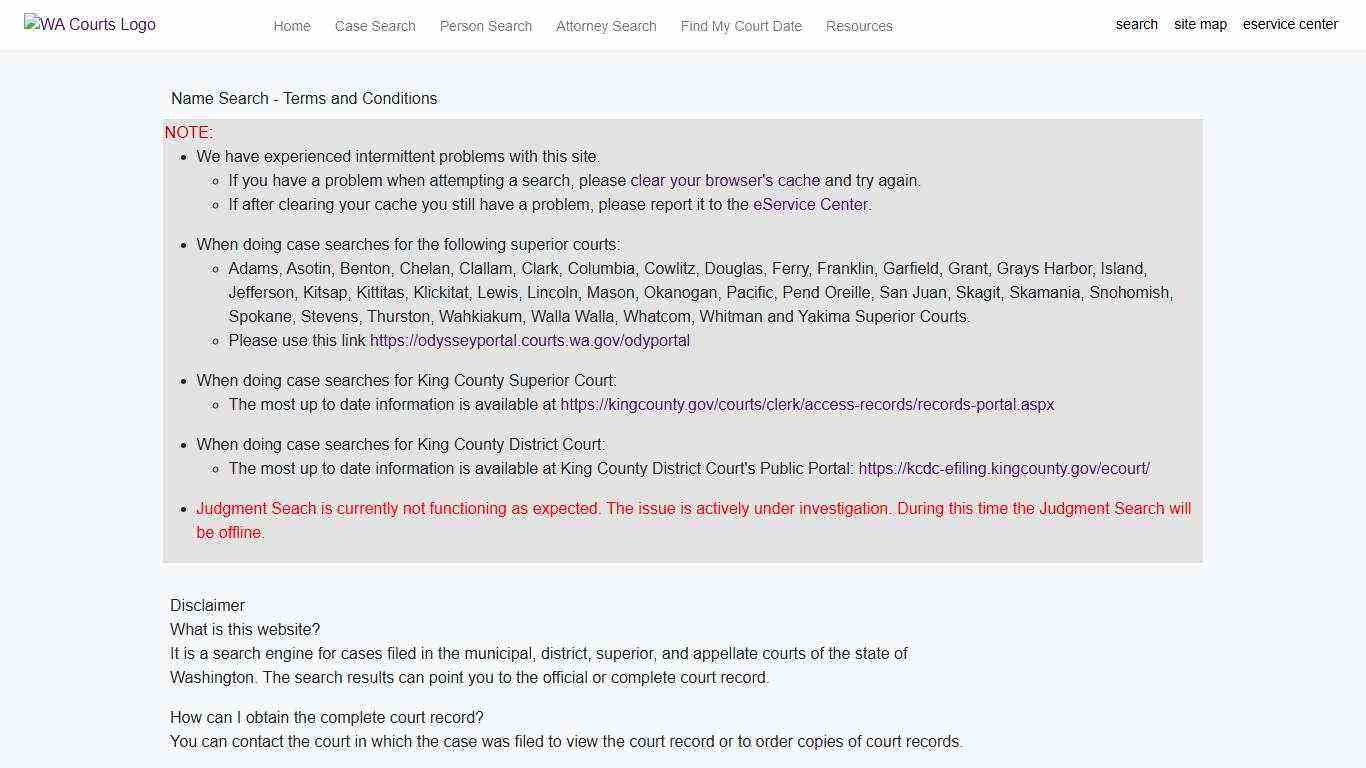The height and width of the screenshot is (768, 1366).
Task: Report a problem via eService Center link
Action: (x=810, y=204)
